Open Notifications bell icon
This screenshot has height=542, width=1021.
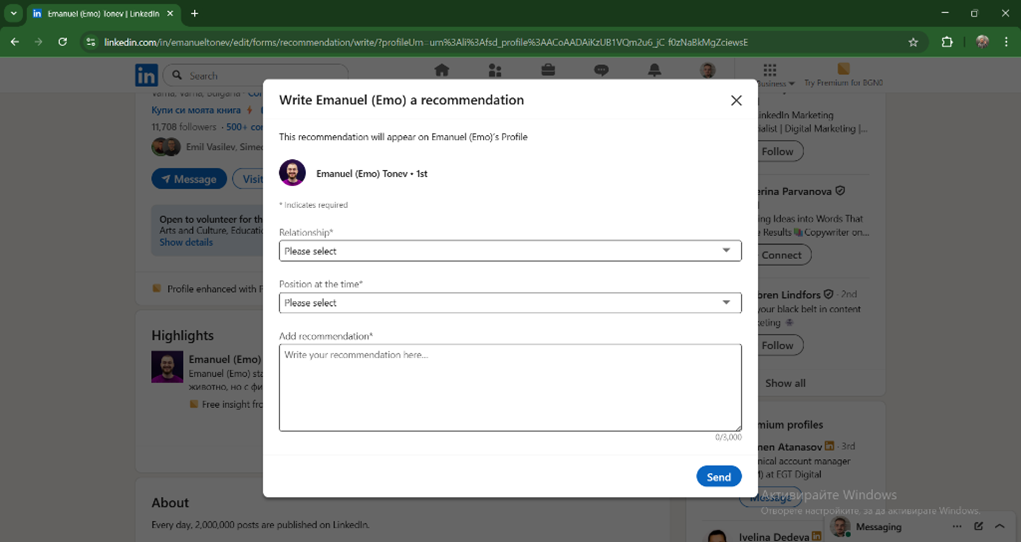(654, 71)
